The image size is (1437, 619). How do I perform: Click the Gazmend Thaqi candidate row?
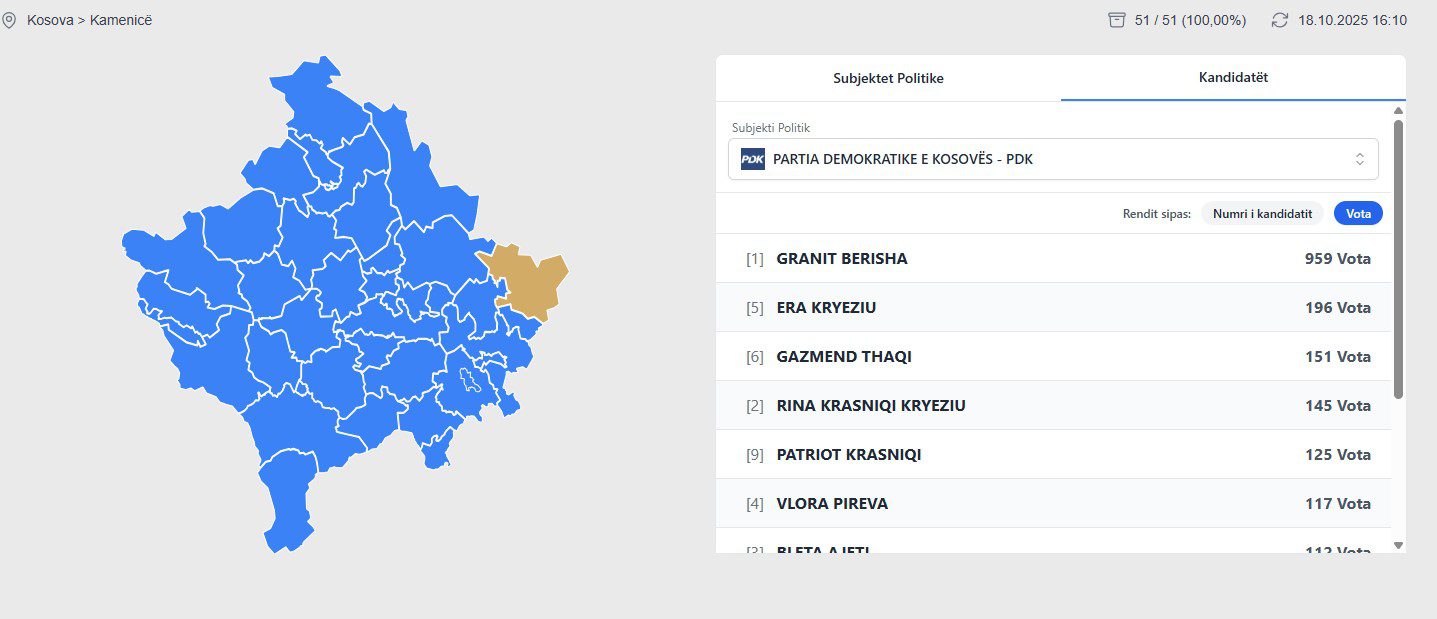[1053, 357]
